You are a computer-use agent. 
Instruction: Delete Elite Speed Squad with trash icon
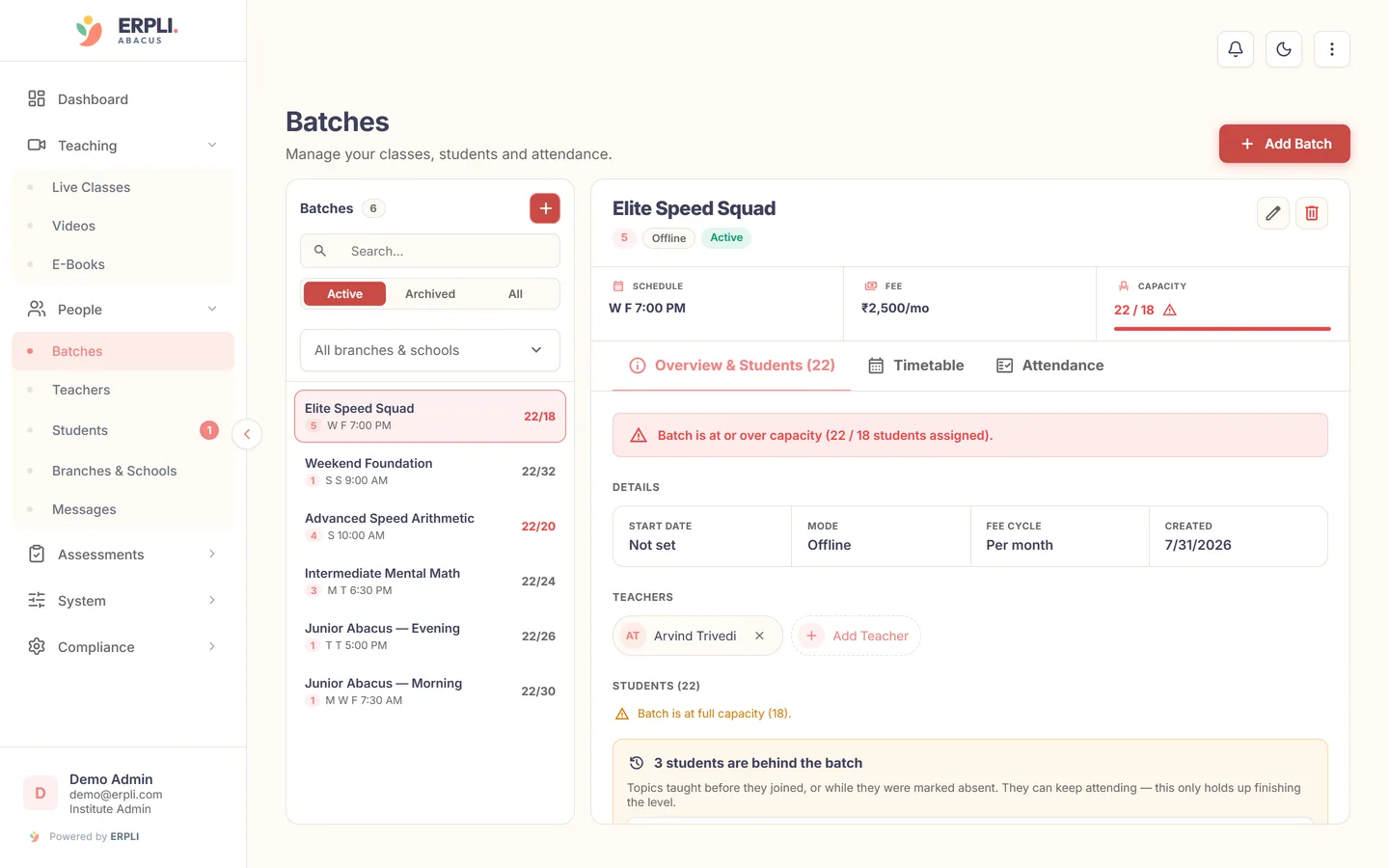1312,213
